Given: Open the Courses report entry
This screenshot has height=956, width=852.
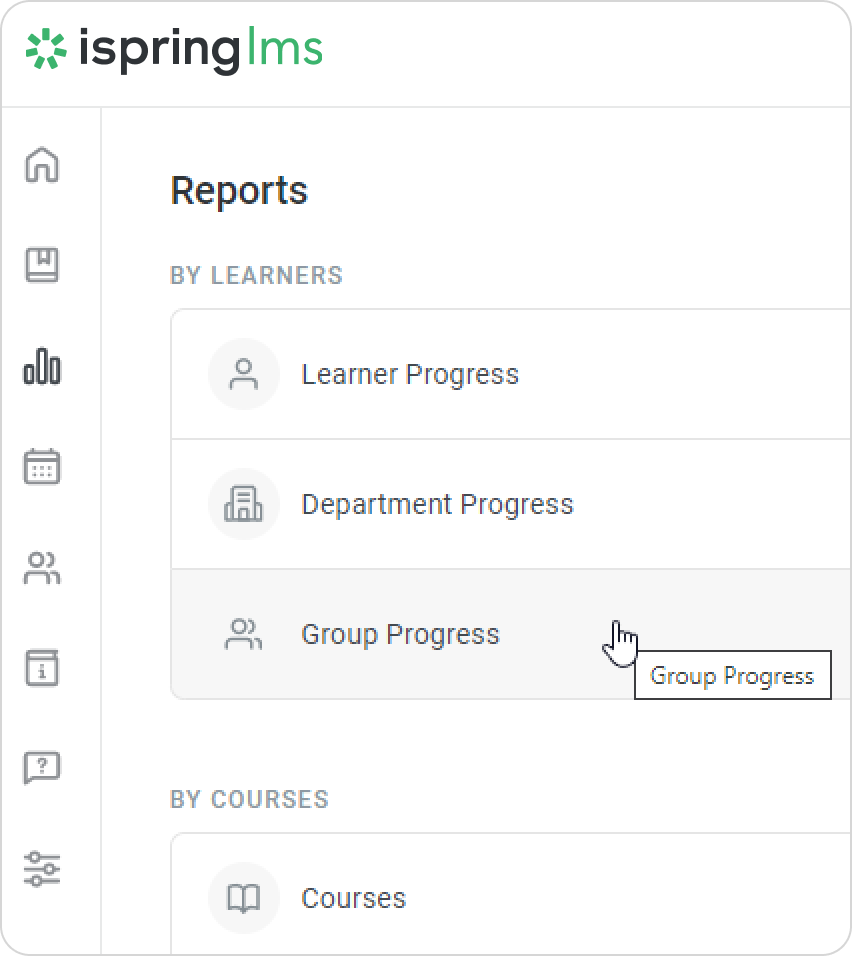Looking at the screenshot, I should tap(353, 898).
